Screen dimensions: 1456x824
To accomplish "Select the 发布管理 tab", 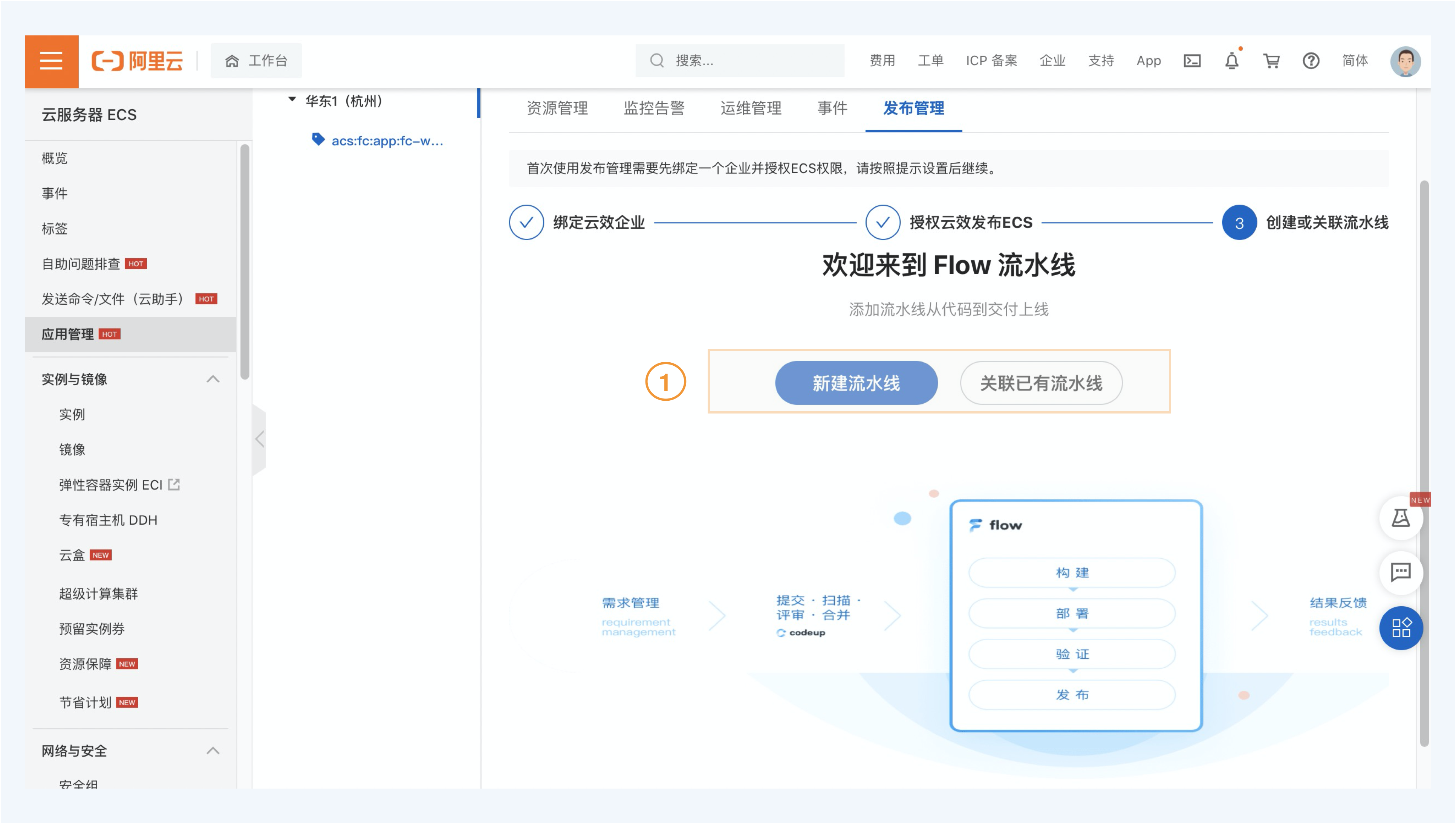I will [x=914, y=108].
